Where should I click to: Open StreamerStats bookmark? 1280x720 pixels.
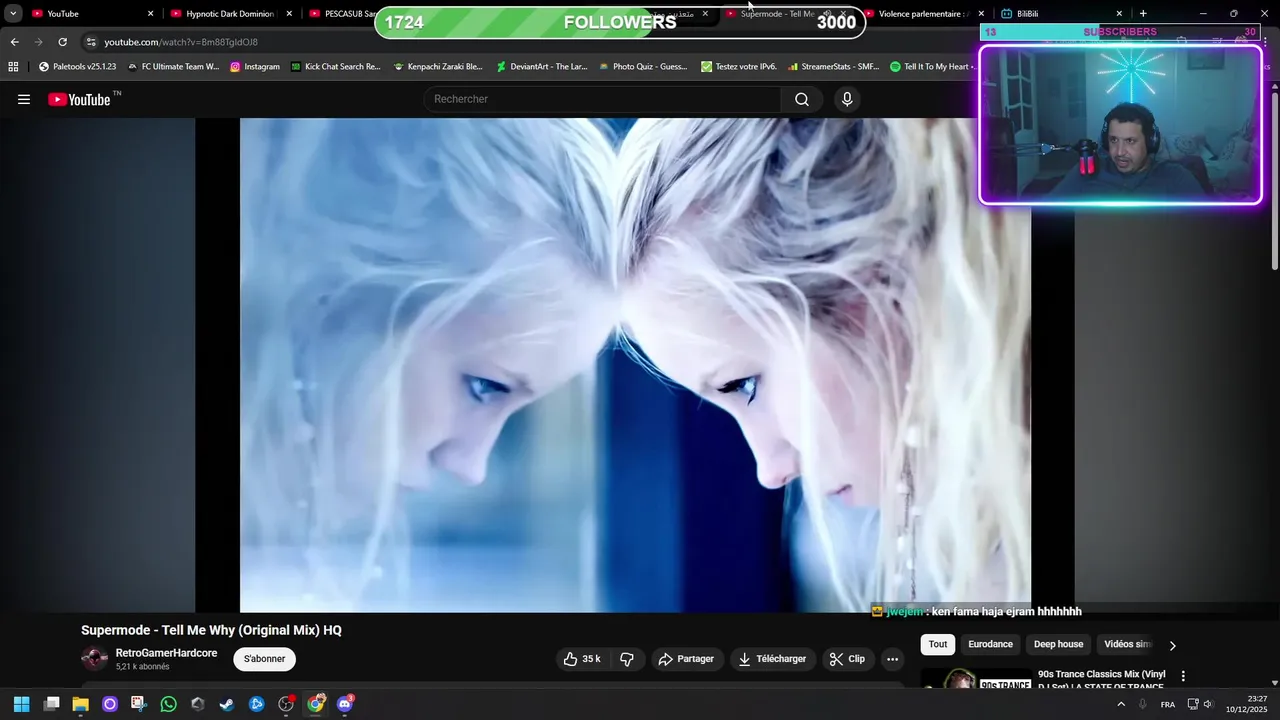pyautogui.click(x=834, y=67)
